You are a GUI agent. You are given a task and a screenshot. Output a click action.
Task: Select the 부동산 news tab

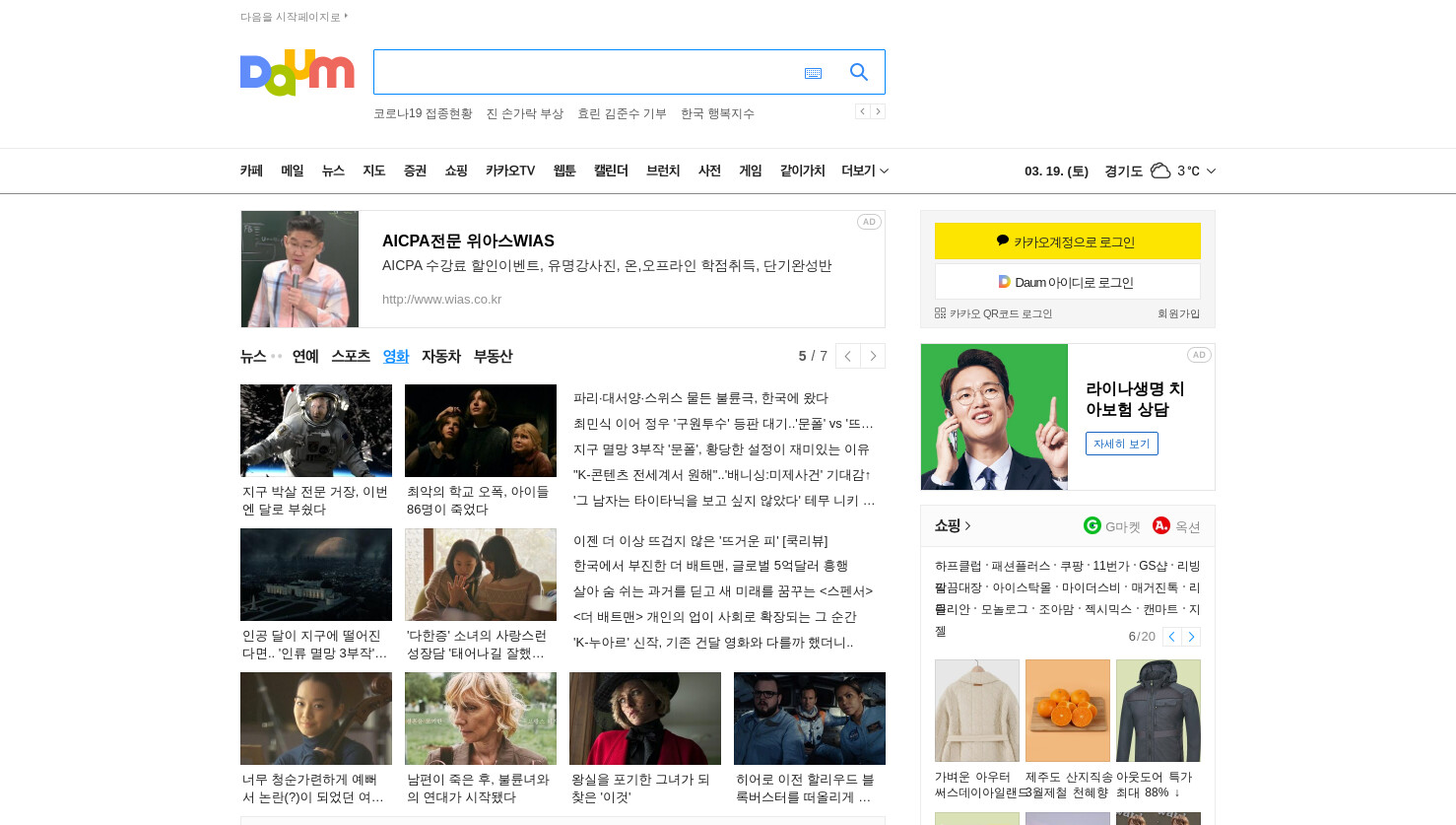(x=493, y=356)
